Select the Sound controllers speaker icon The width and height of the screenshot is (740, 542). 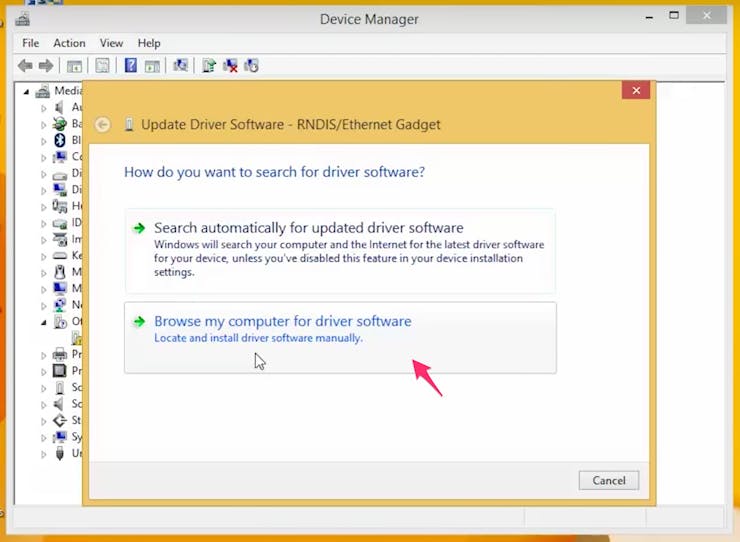59,404
